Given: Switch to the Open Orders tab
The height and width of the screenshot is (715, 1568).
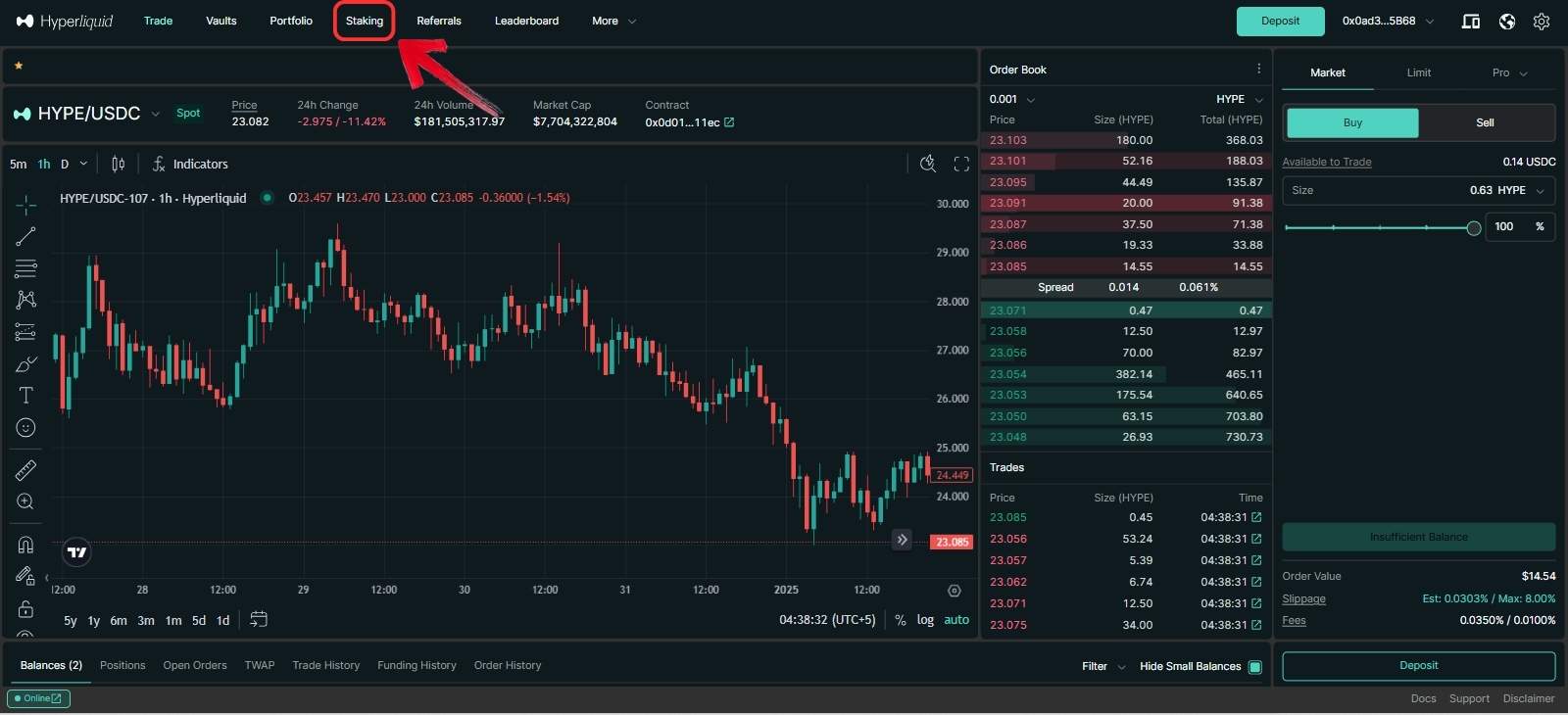Looking at the screenshot, I should (x=195, y=665).
